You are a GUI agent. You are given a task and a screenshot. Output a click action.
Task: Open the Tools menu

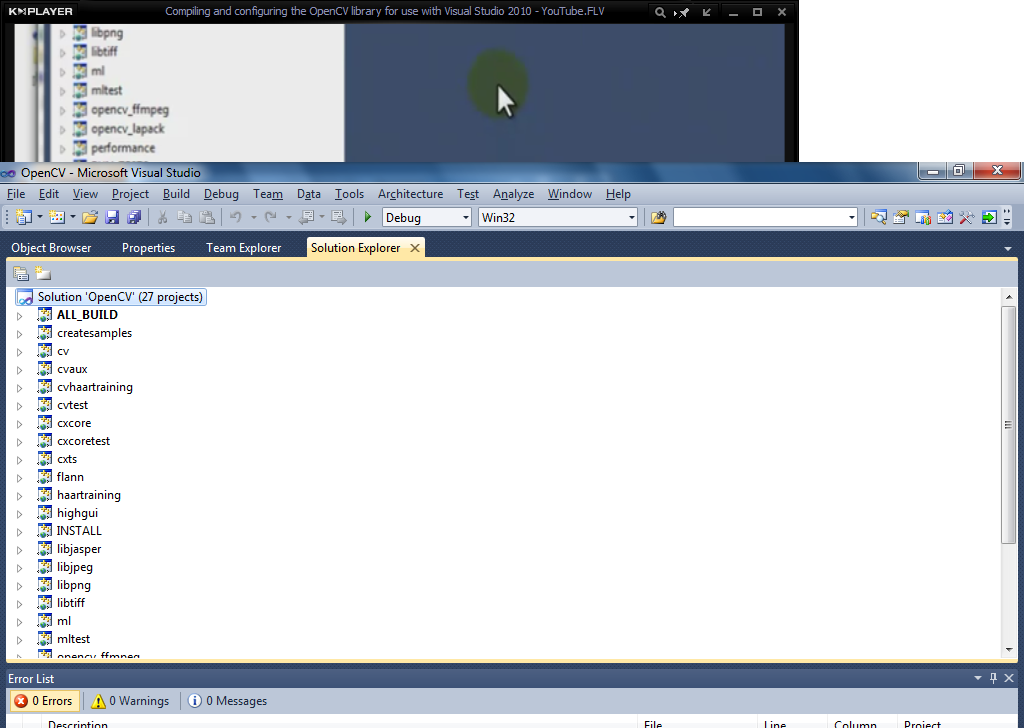(x=349, y=194)
